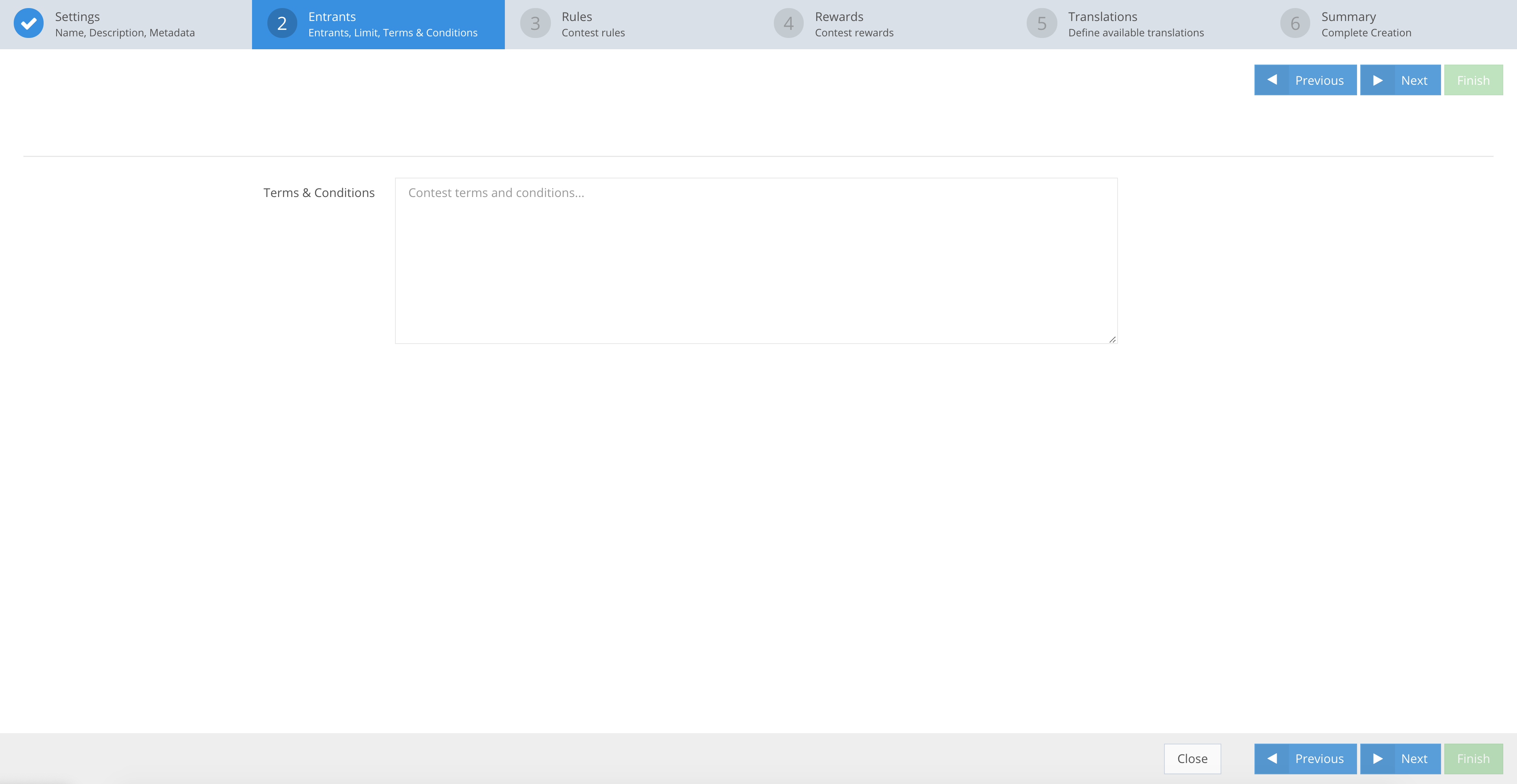Image resolution: width=1517 pixels, height=784 pixels.
Task: Click the Terms & Conditions label
Action: [x=319, y=193]
